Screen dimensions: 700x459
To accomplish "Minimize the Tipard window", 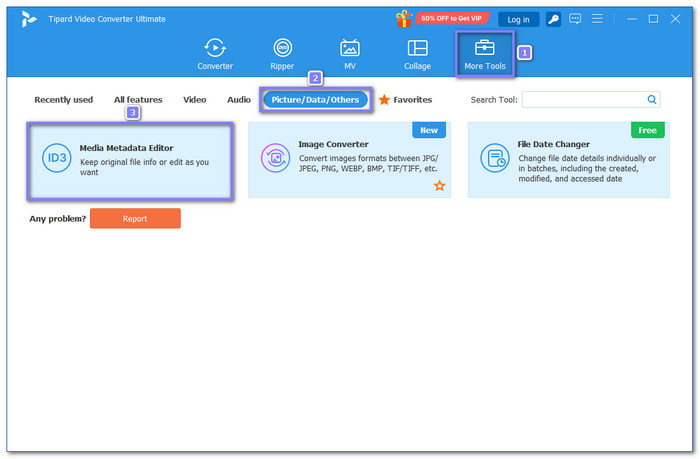I will pyautogui.click(x=632, y=19).
